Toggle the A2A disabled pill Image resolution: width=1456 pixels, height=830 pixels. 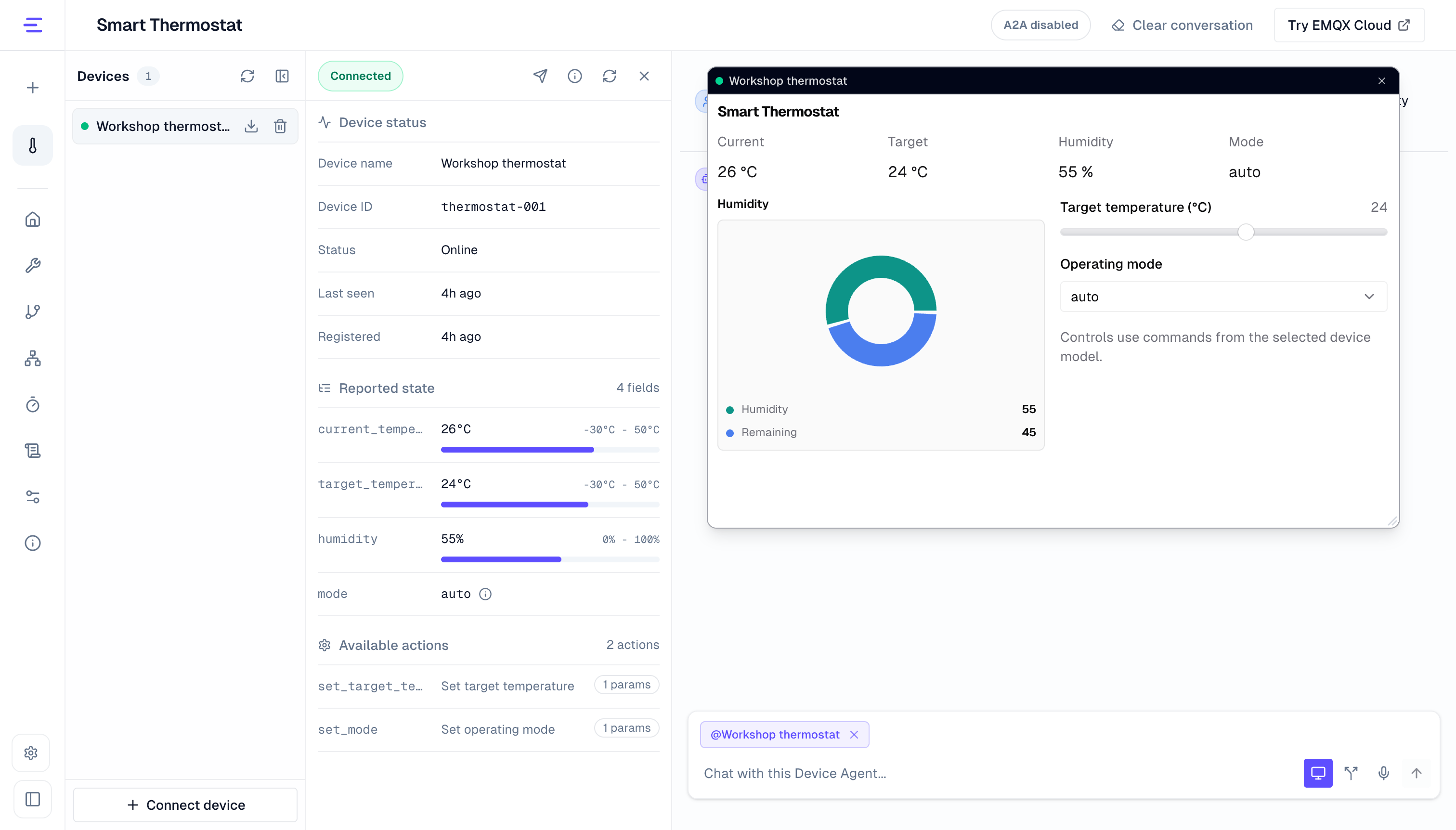[x=1040, y=25]
